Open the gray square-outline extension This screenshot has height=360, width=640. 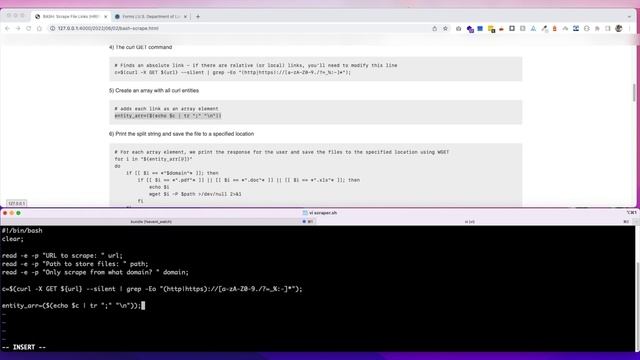tap(522, 29)
